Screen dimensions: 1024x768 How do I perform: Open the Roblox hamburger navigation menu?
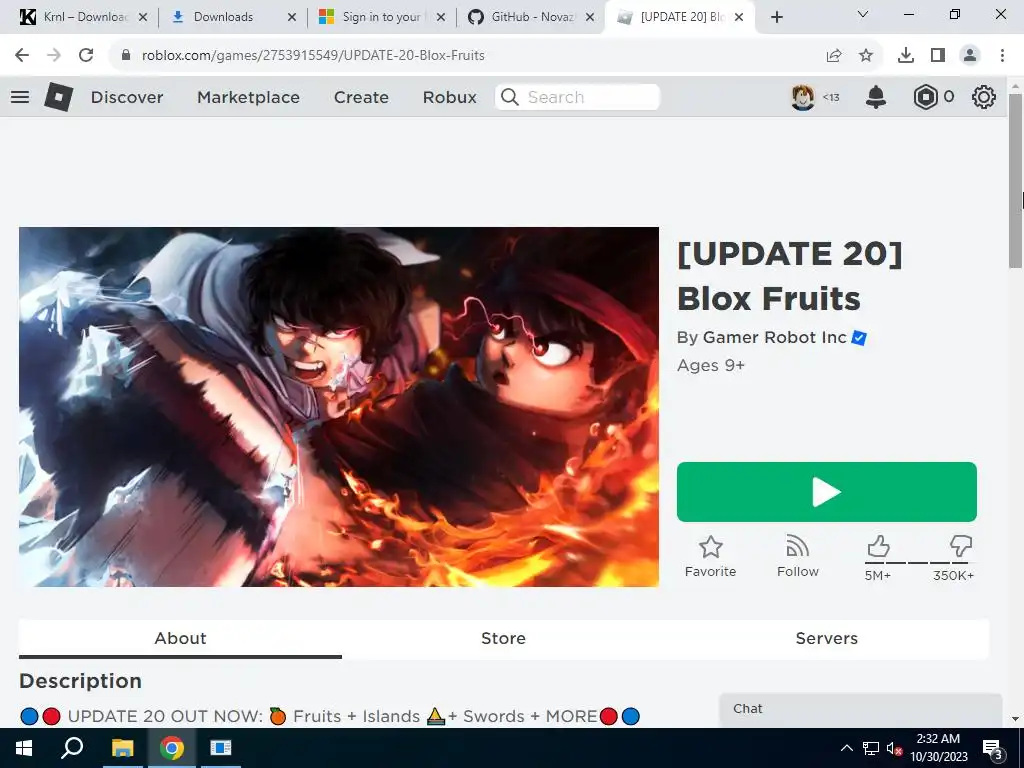pyautogui.click(x=20, y=97)
